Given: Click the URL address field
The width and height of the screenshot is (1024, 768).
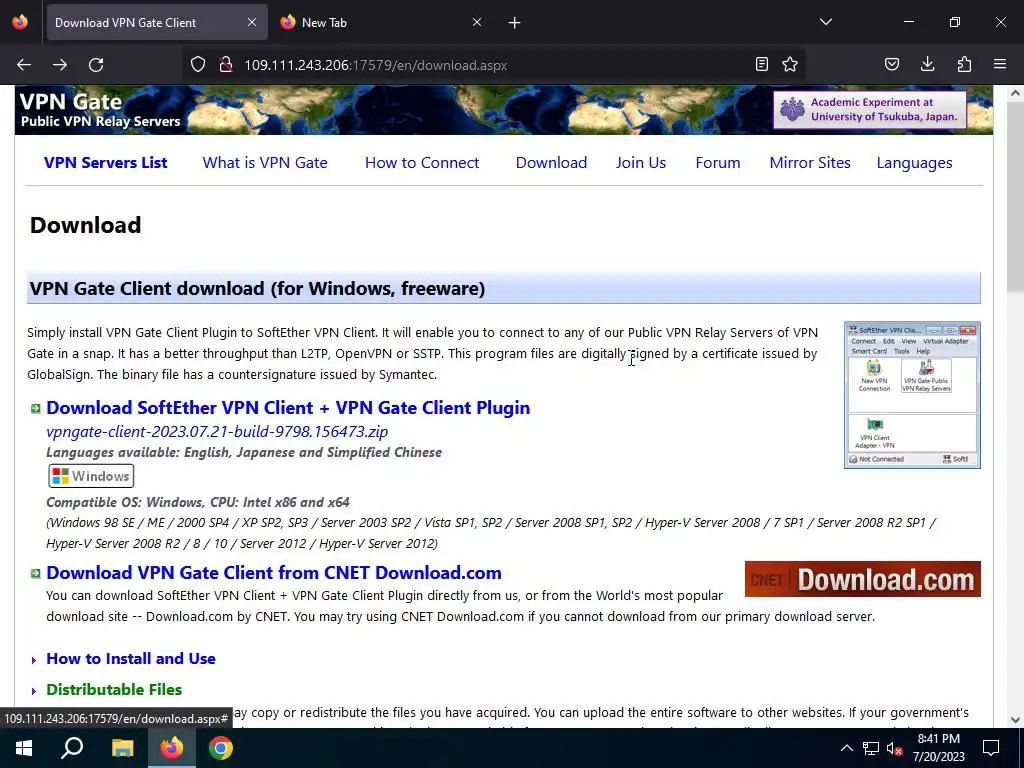Looking at the screenshot, I should [x=496, y=65].
